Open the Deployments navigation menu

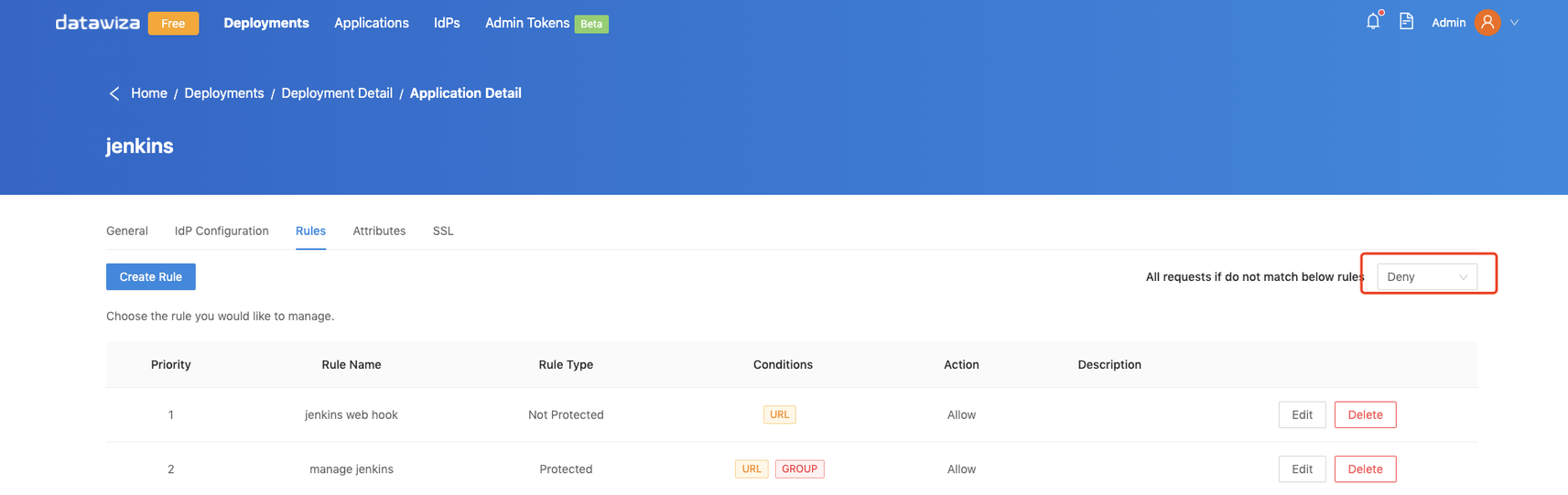(266, 23)
